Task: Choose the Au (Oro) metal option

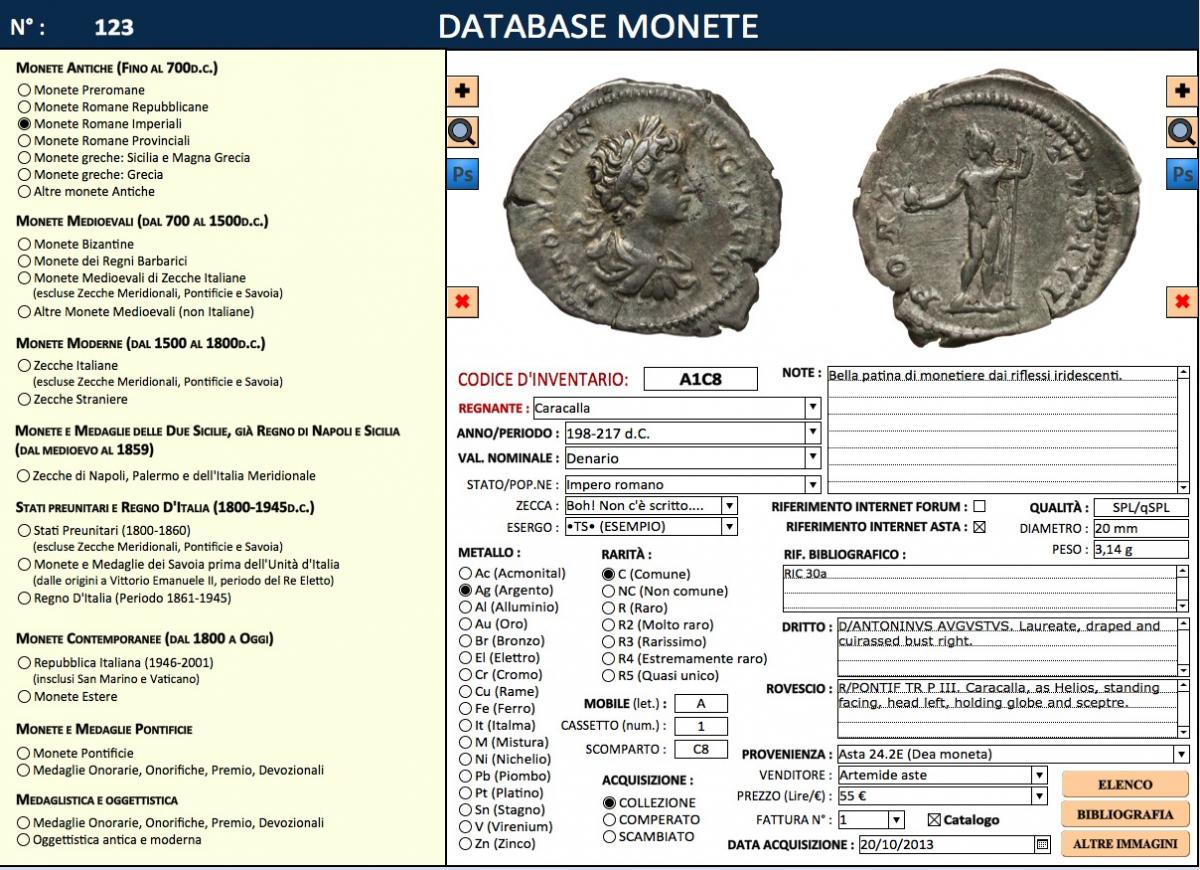Action: pyautogui.click(x=465, y=624)
